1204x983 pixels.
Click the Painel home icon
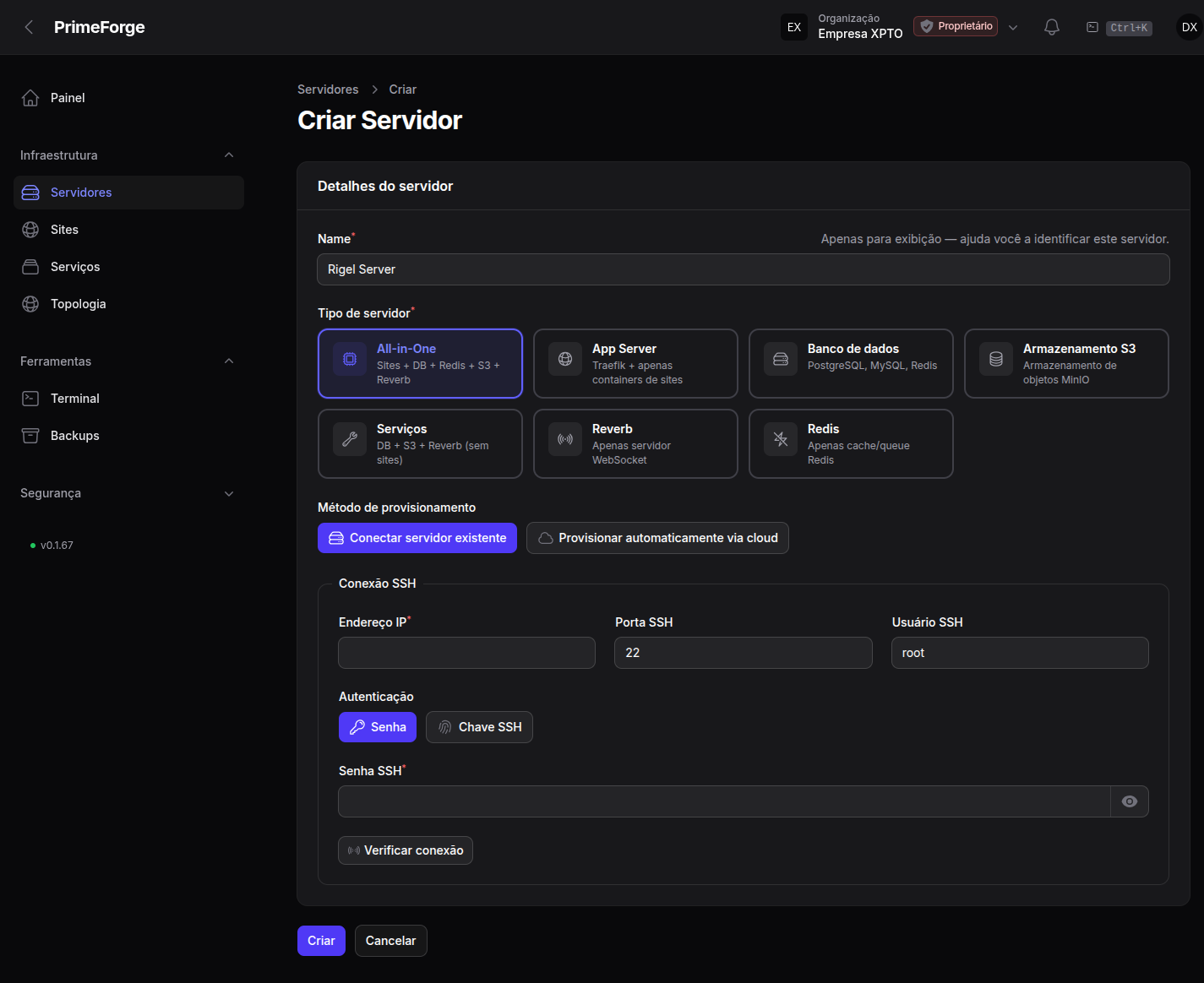tap(30, 98)
